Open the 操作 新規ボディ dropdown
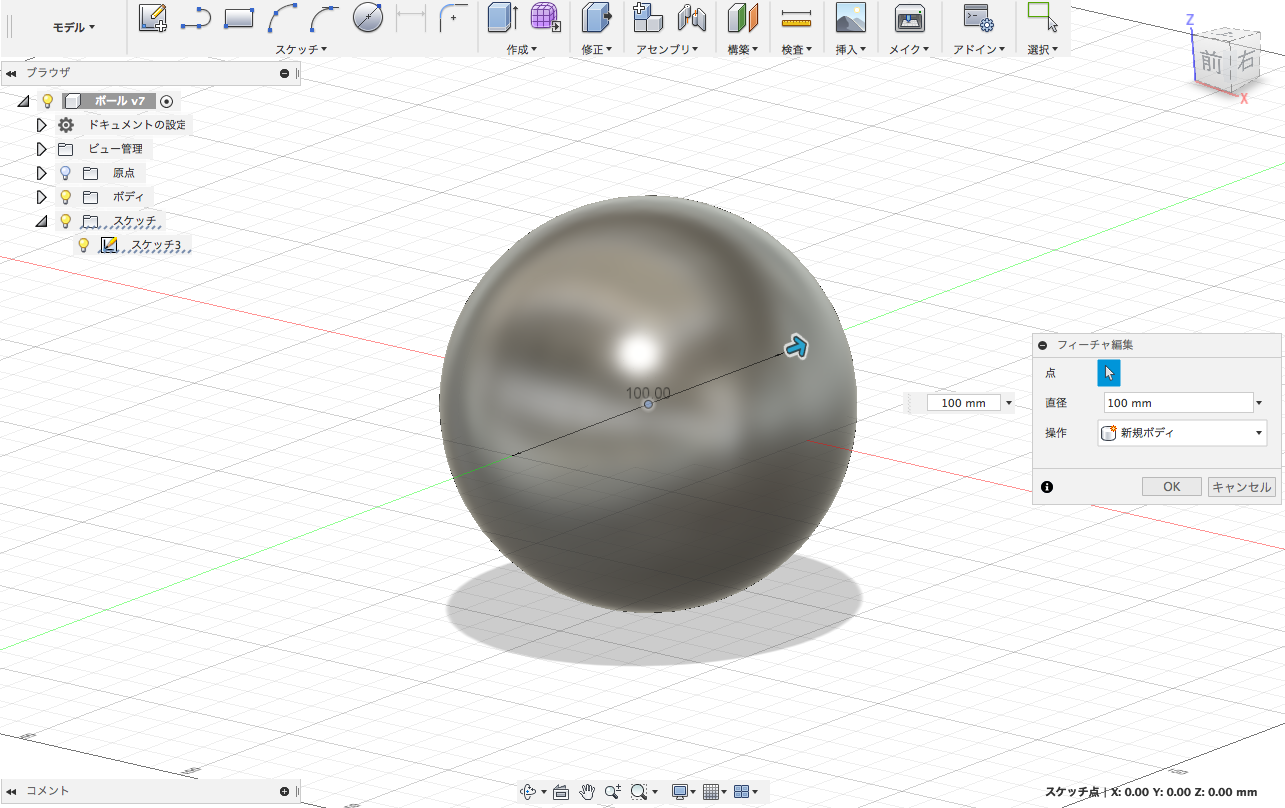Viewport: 1285px width, 808px height. (x=1182, y=433)
